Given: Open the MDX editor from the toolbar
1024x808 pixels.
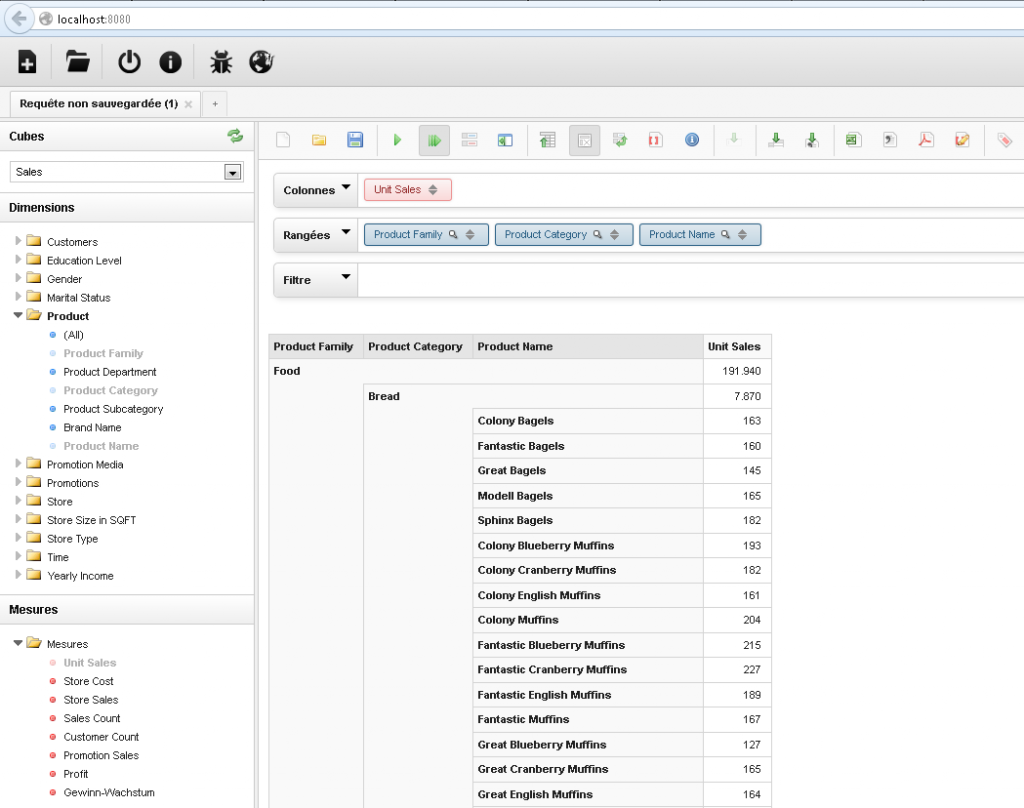Looking at the screenshot, I should [655, 140].
